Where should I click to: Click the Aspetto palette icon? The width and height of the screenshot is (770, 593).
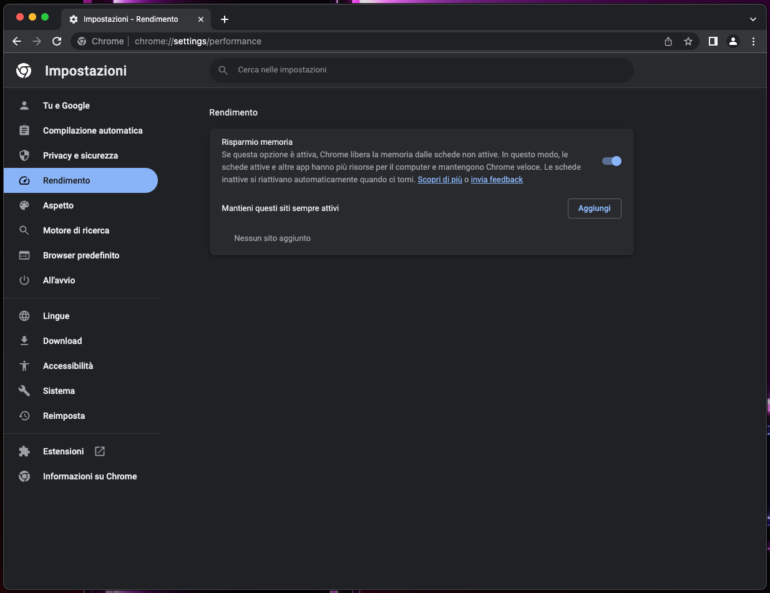pyautogui.click(x=24, y=206)
